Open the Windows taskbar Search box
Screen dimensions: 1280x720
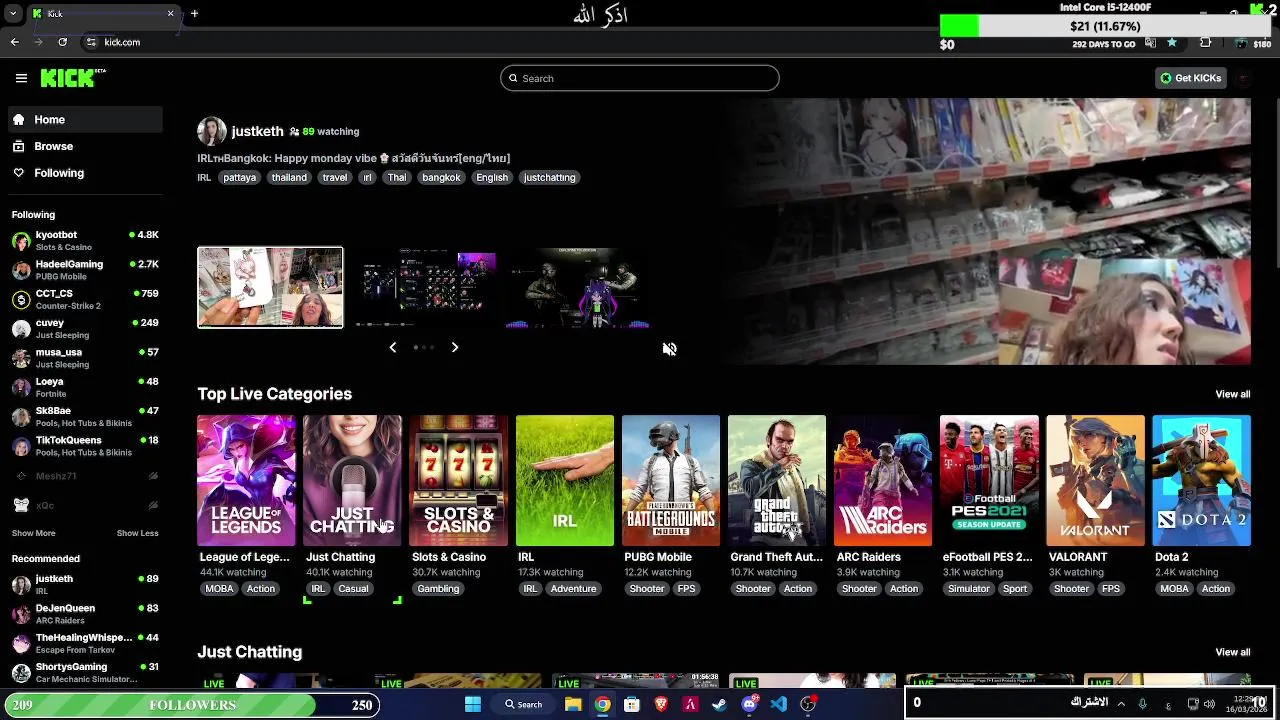coord(524,704)
